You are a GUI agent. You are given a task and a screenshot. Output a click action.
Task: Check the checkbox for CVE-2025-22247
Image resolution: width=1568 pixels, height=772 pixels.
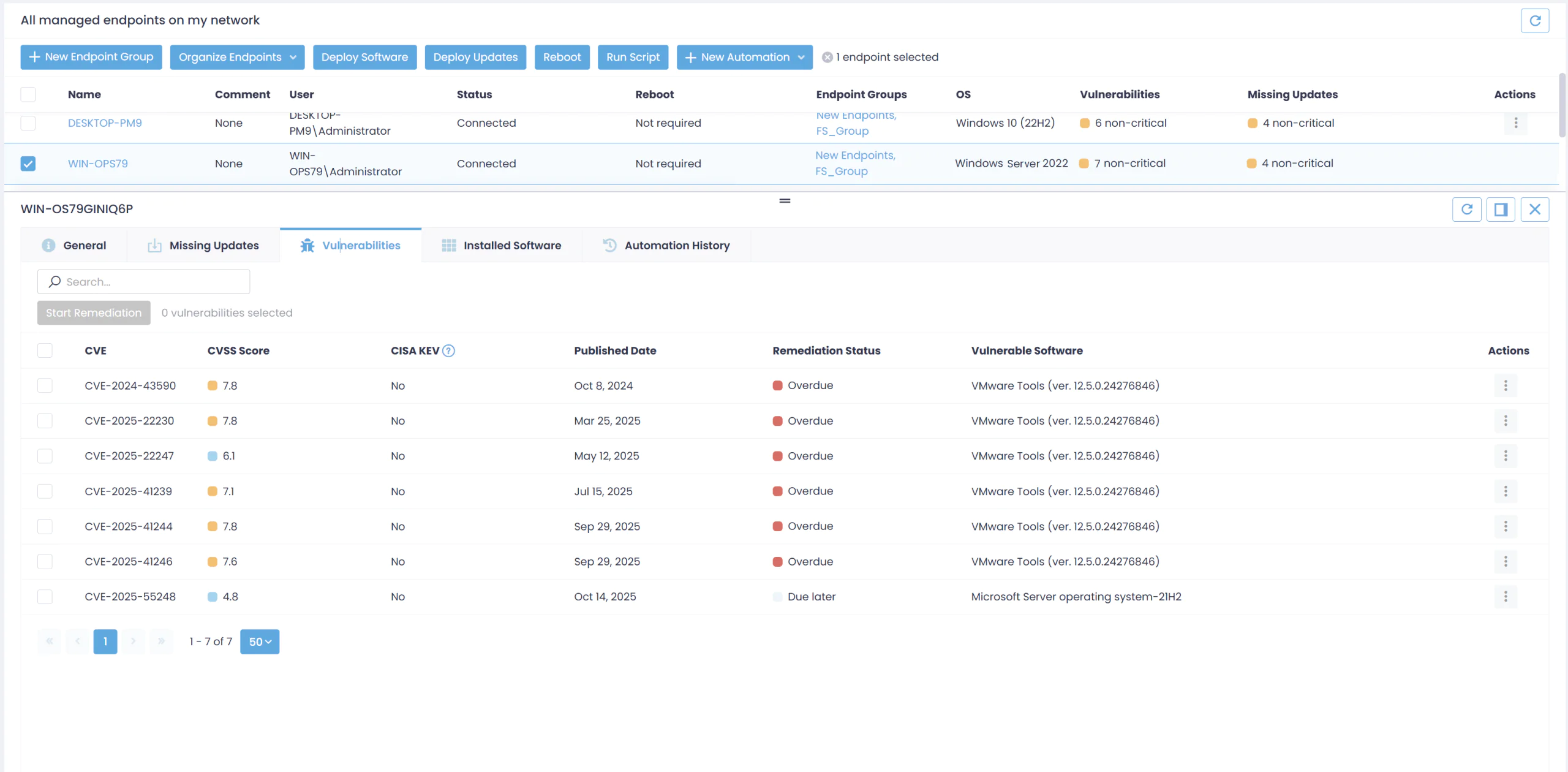click(x=45, y=456)
